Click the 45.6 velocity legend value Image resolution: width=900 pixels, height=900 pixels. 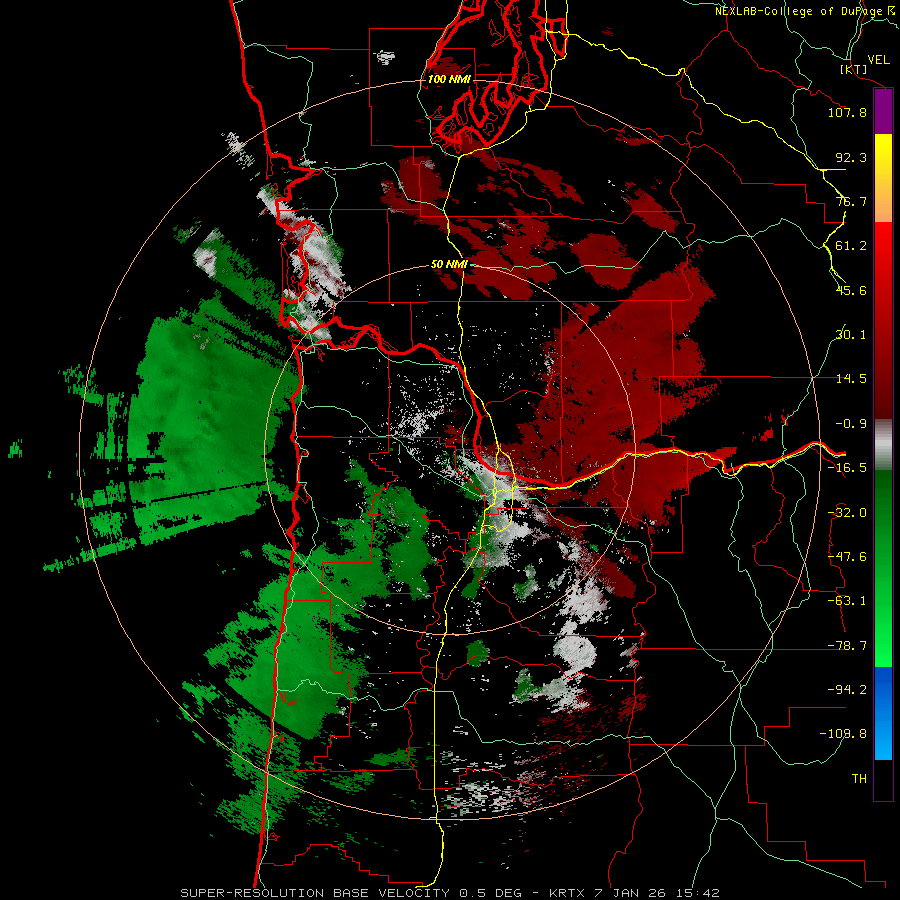click(851, 290)
